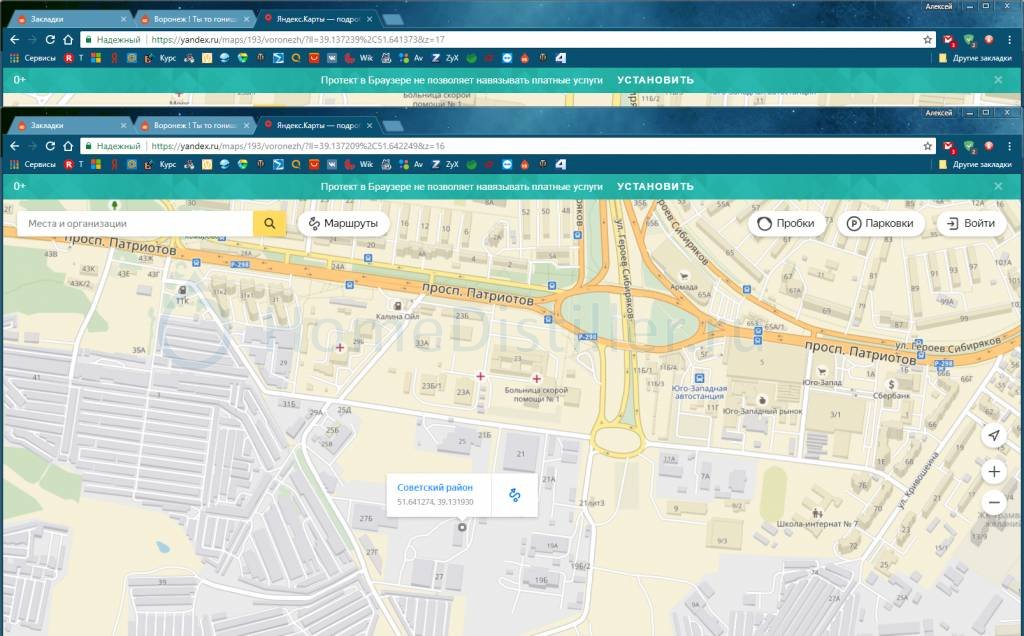Click УСТАНОВИТЬ in the upper window's banner
The width and height of the screenshot is (1024, 636).
click(655, 80)
